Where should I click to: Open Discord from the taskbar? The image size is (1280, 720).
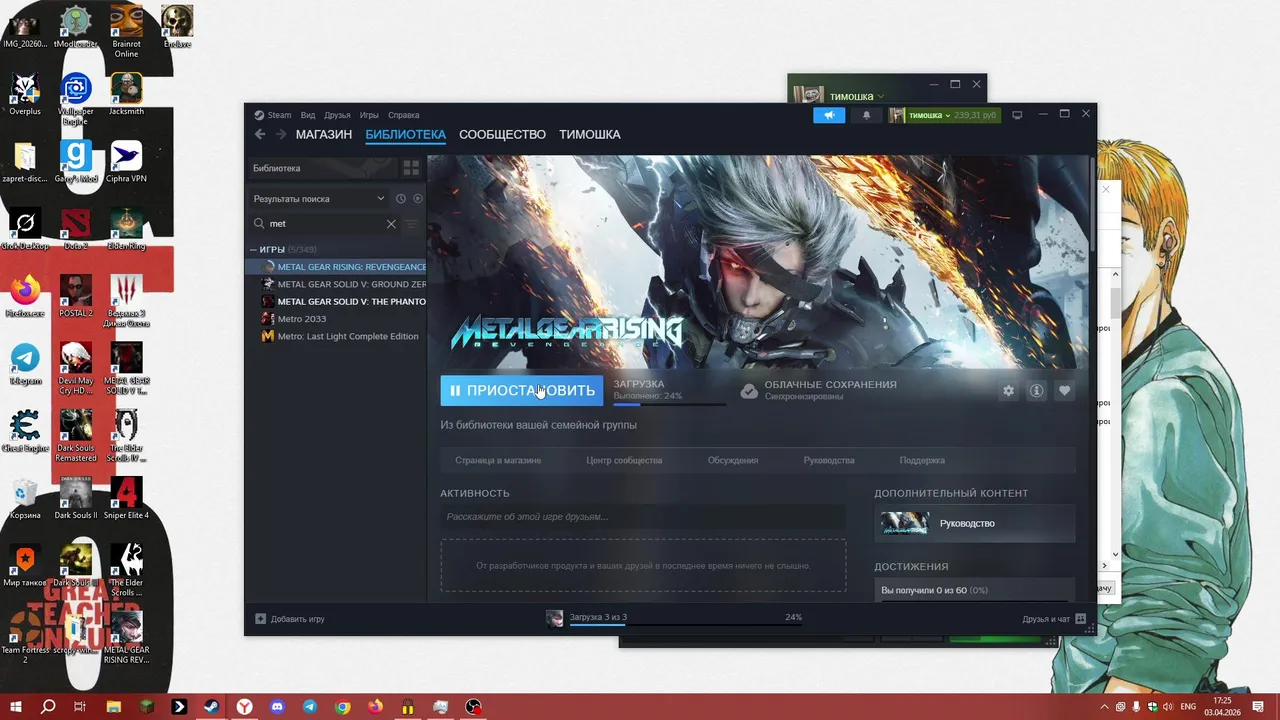point(277,707)
